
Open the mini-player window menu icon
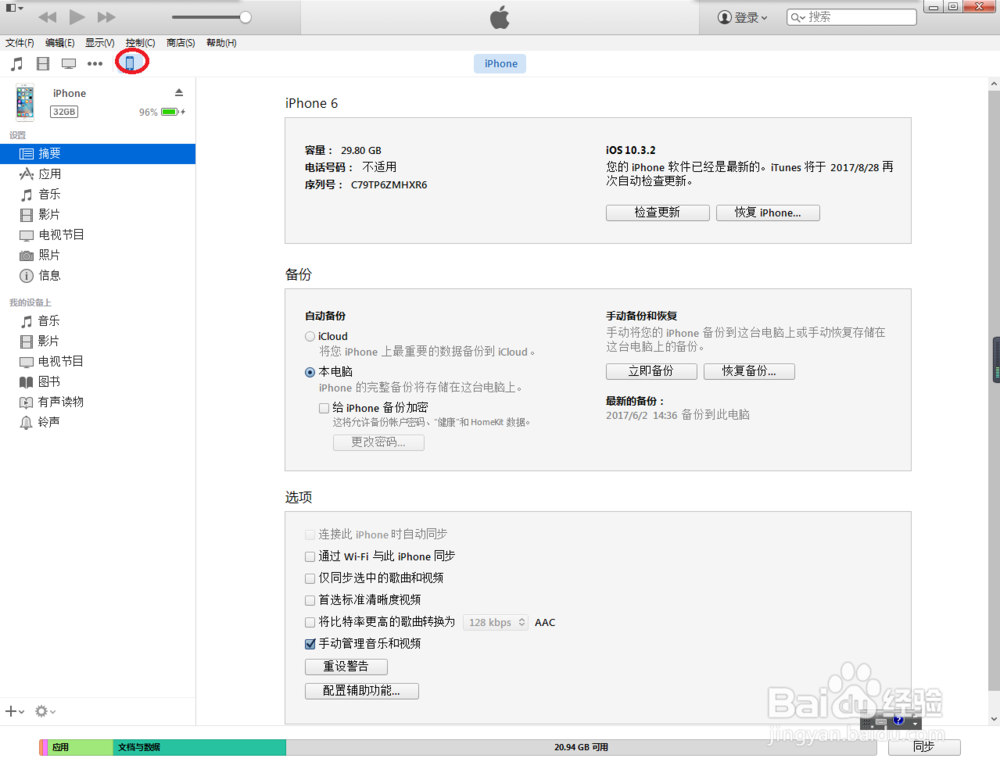click(14, 8)
